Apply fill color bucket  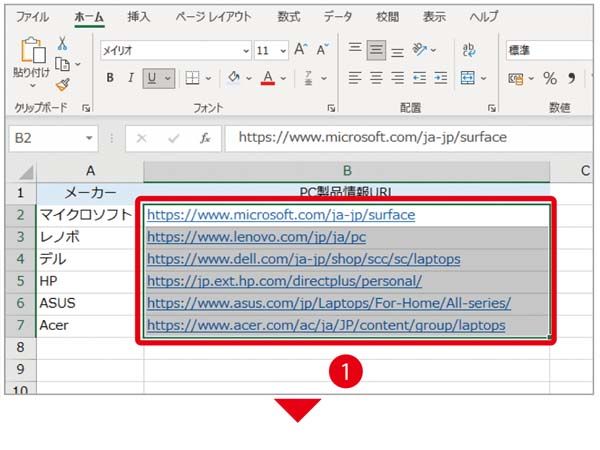point(234,78)
